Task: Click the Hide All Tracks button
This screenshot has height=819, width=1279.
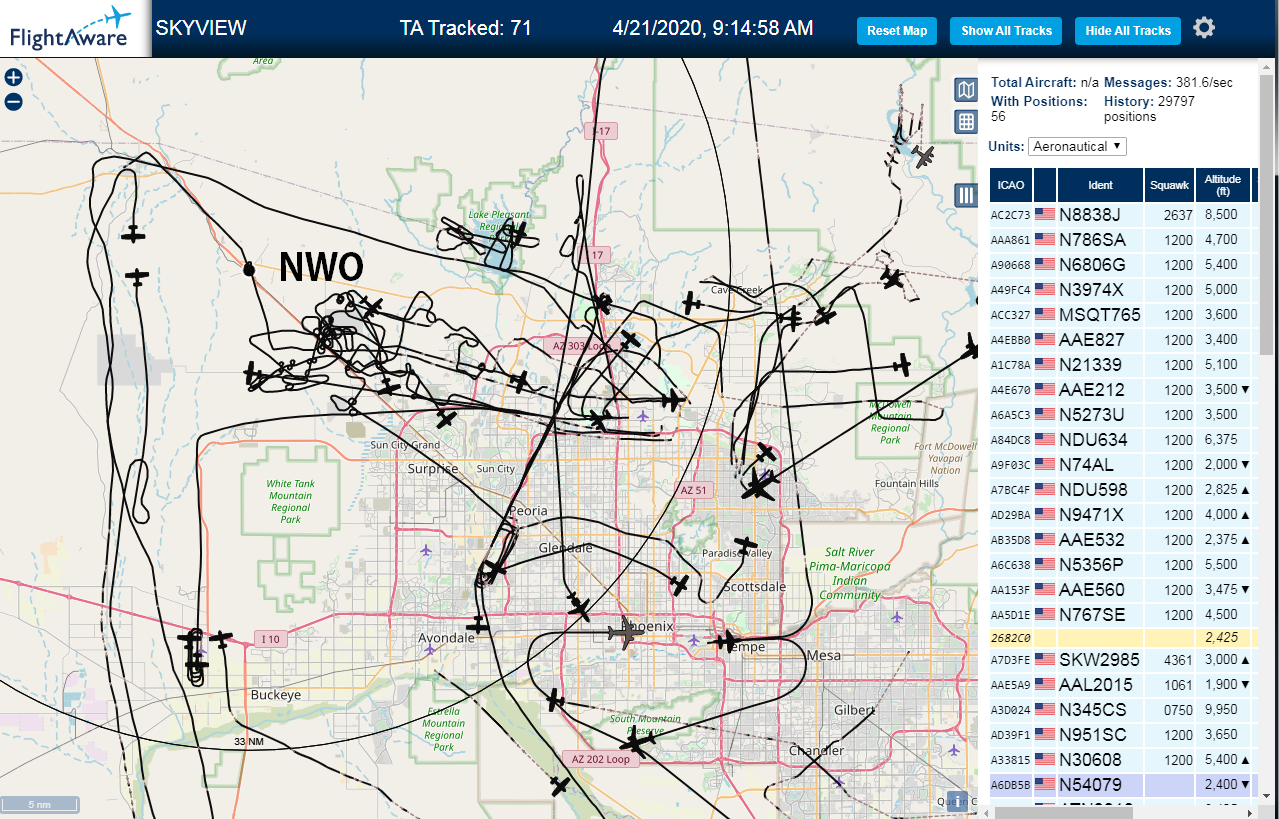Action: click(1128, 31)
